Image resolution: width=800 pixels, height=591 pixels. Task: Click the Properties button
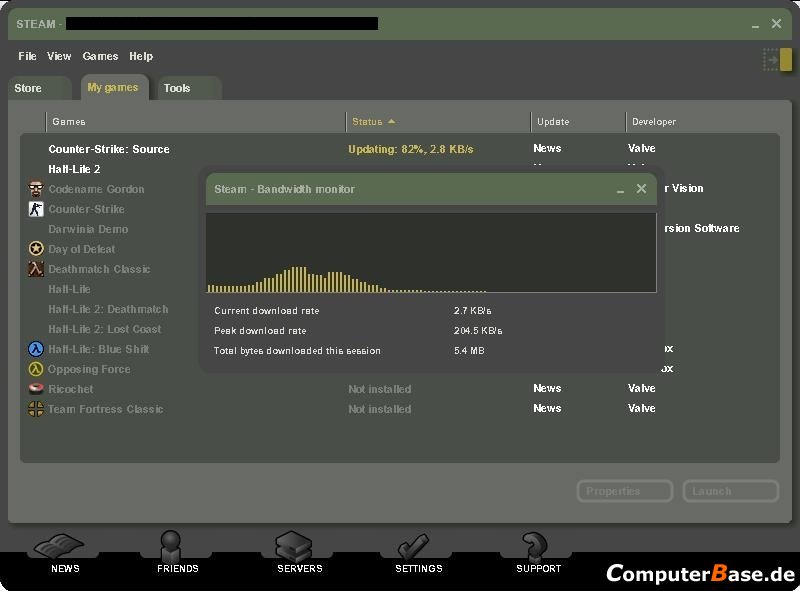[625, 491]
